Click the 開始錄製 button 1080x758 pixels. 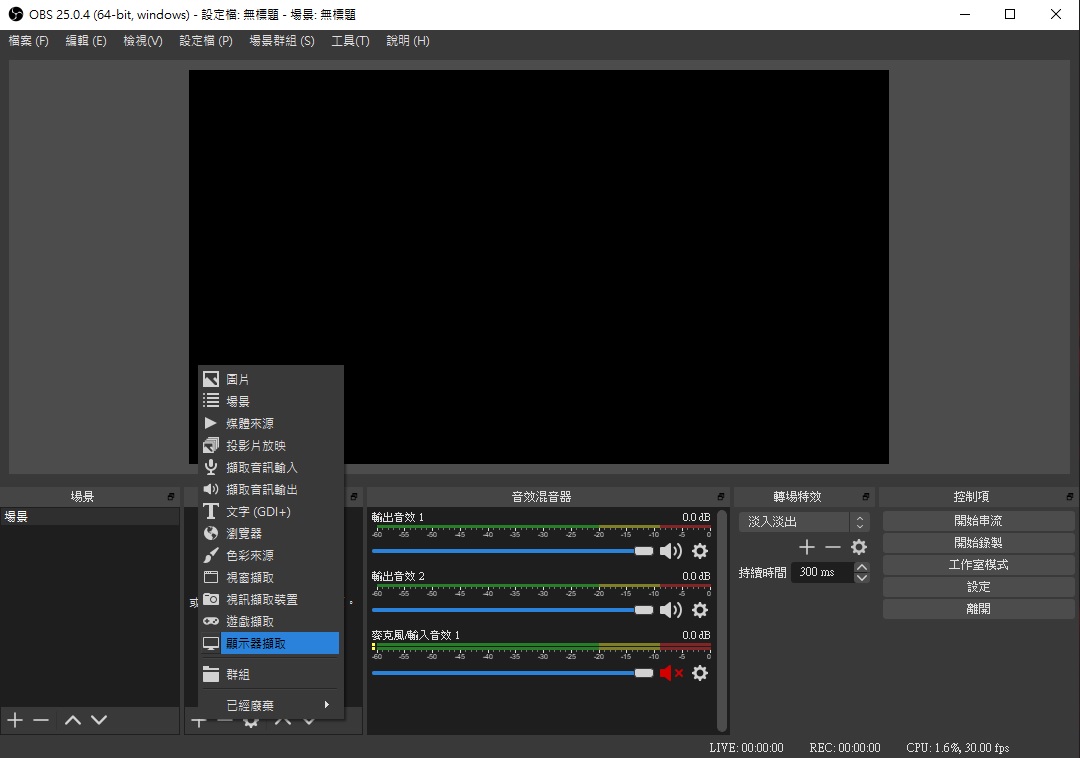coord(977,543)
